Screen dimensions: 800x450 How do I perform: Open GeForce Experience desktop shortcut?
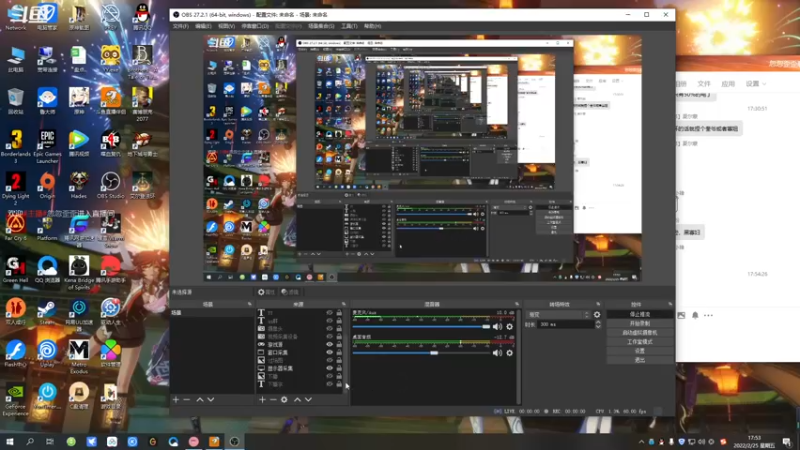coord(15,401)
